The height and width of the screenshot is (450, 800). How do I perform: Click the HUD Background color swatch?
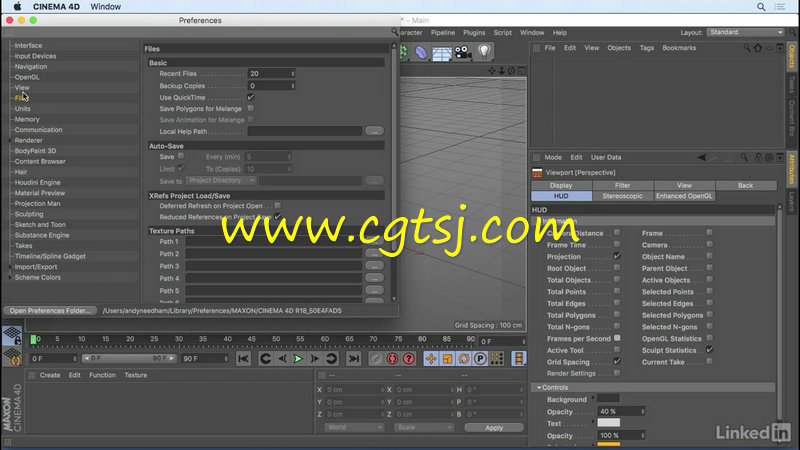(608, 398)
